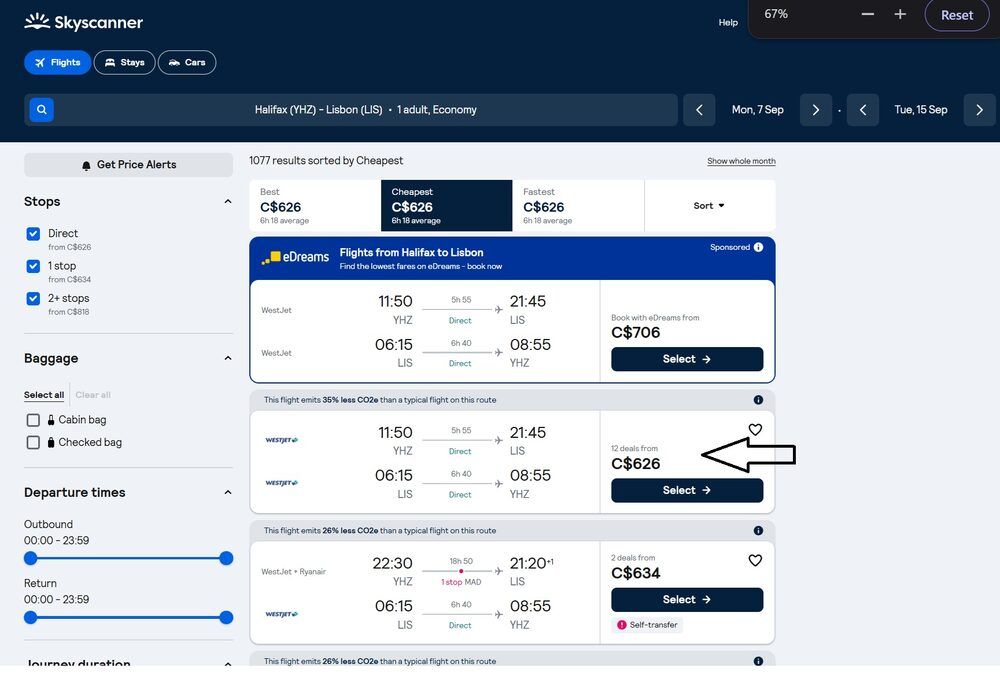Collapse the Departure times section
1000x675 pixels.
click(x=228, y=493)
